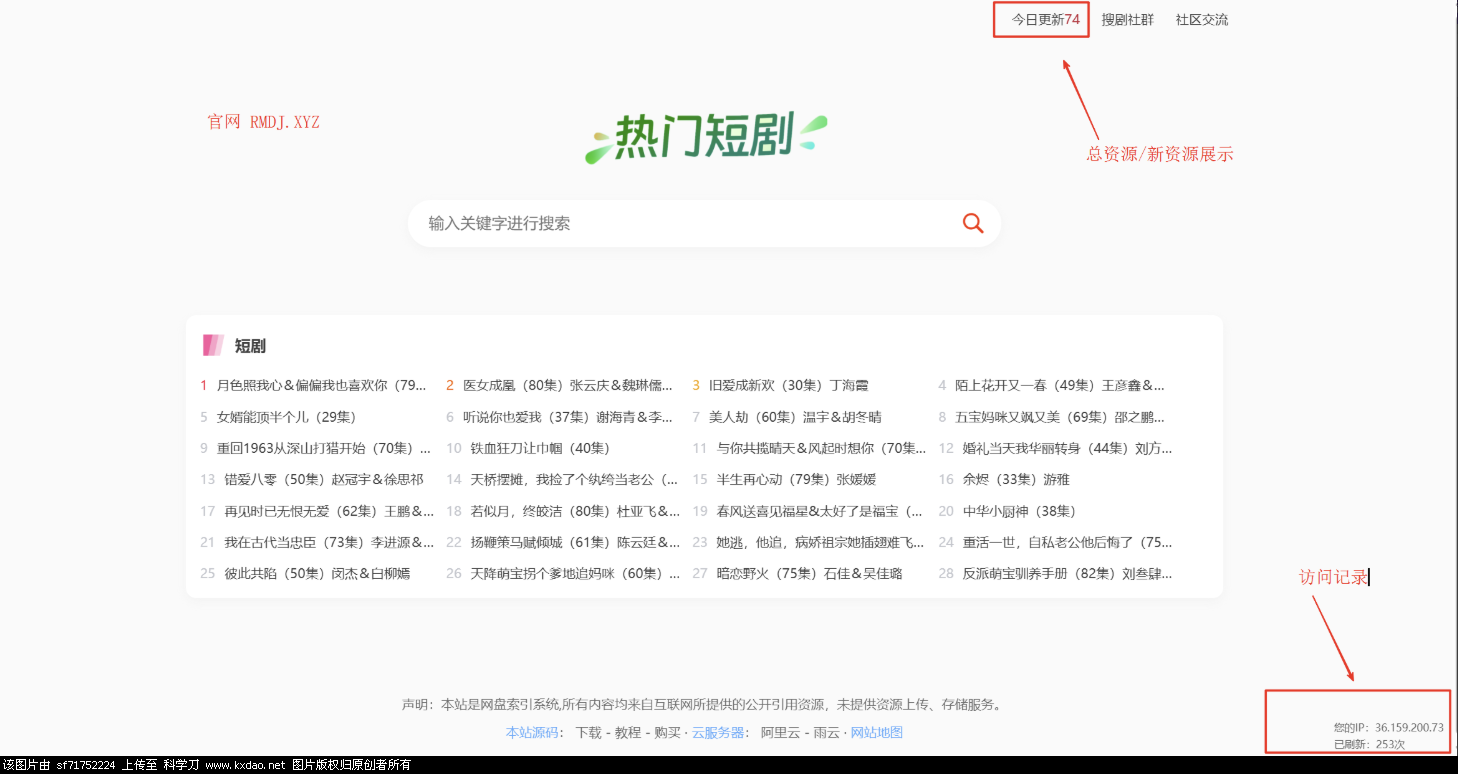Open drama 2 医女成凰（80集）
This screenshot has width=1458, height=774.
[568, 385]
